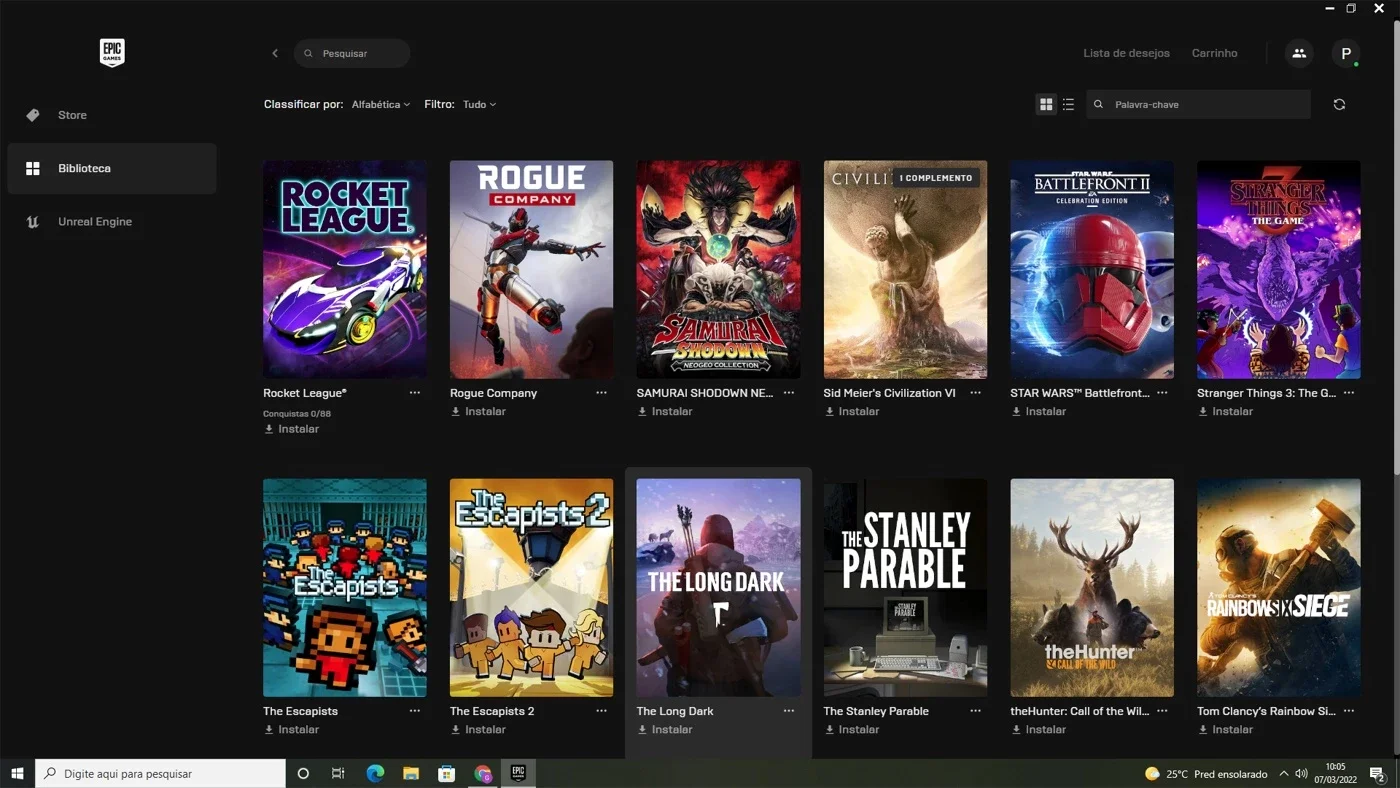
Task: Click the Epic Games logo icon
Action: [111, 53]
